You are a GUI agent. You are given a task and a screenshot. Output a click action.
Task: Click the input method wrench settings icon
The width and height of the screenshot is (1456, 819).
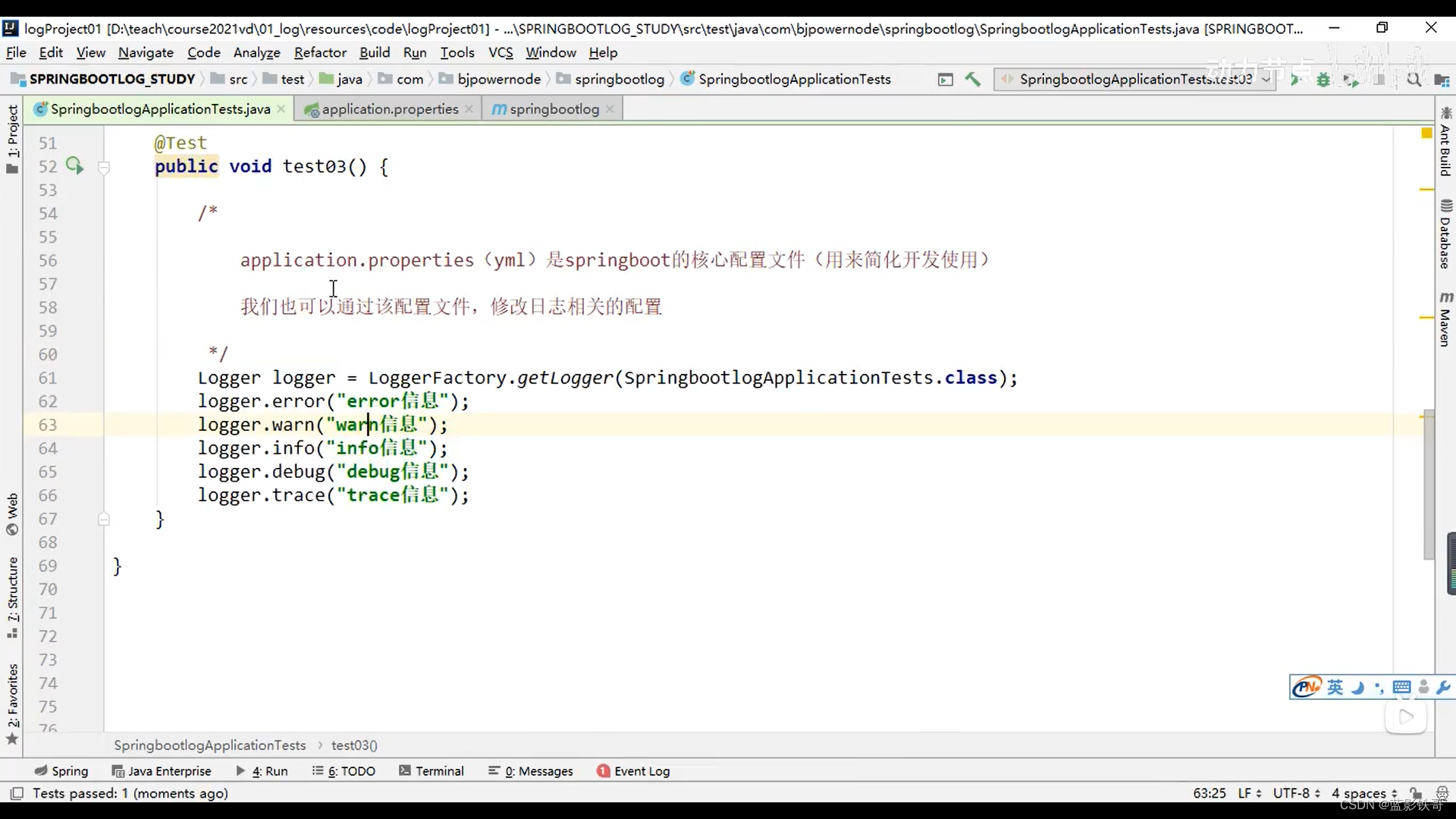point(1443,687)
